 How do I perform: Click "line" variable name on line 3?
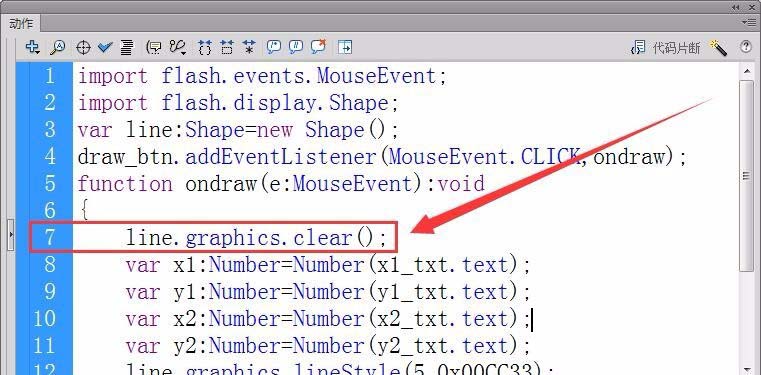click(x=149, y=130)
